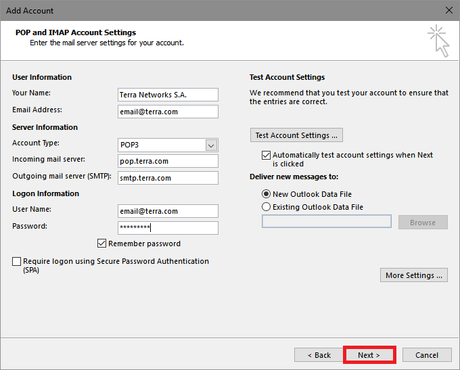Select the Outgoing mail server SMTP field
Viewport: 460px width, 370px height.
pos(168,178)
